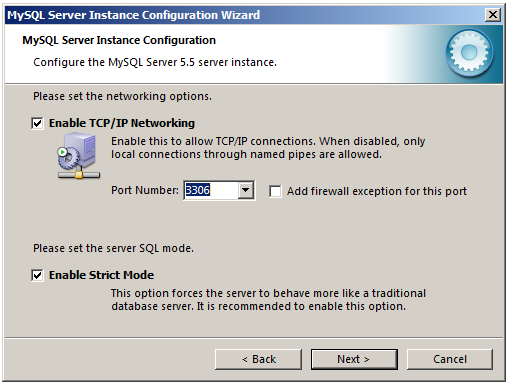Click the 'Please set the server SQL mode' text

tap(113, 248)
